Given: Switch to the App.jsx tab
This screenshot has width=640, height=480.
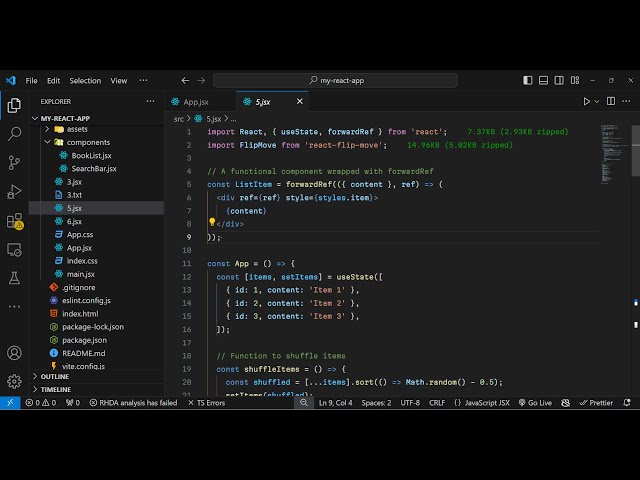Looking at the screenshot, I should click(195, 101).
